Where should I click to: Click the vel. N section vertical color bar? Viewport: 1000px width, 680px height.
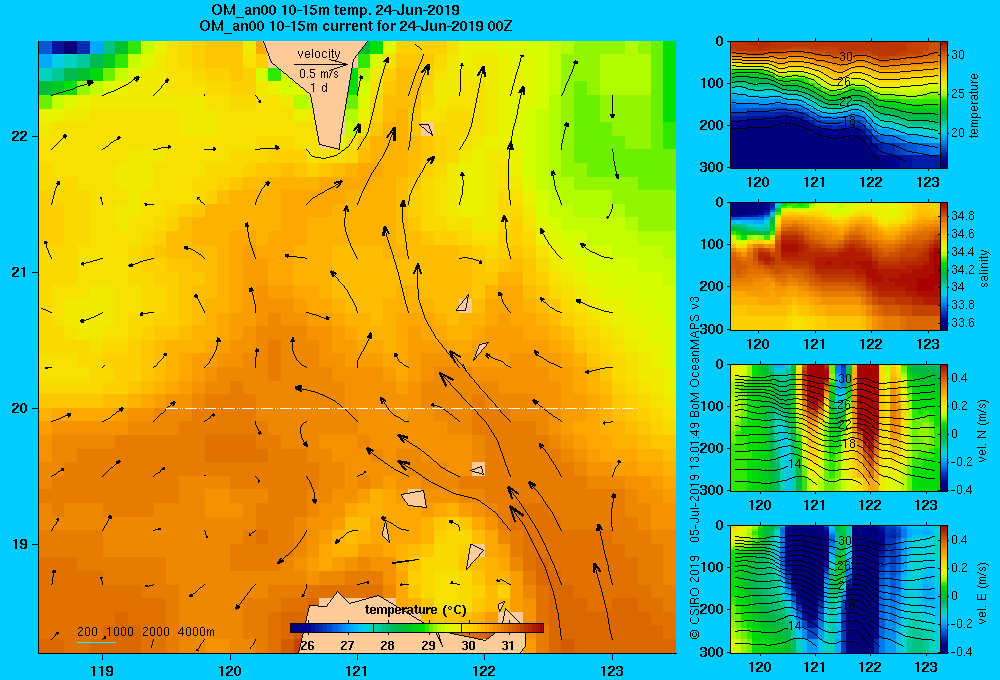(x=944, y=427)
